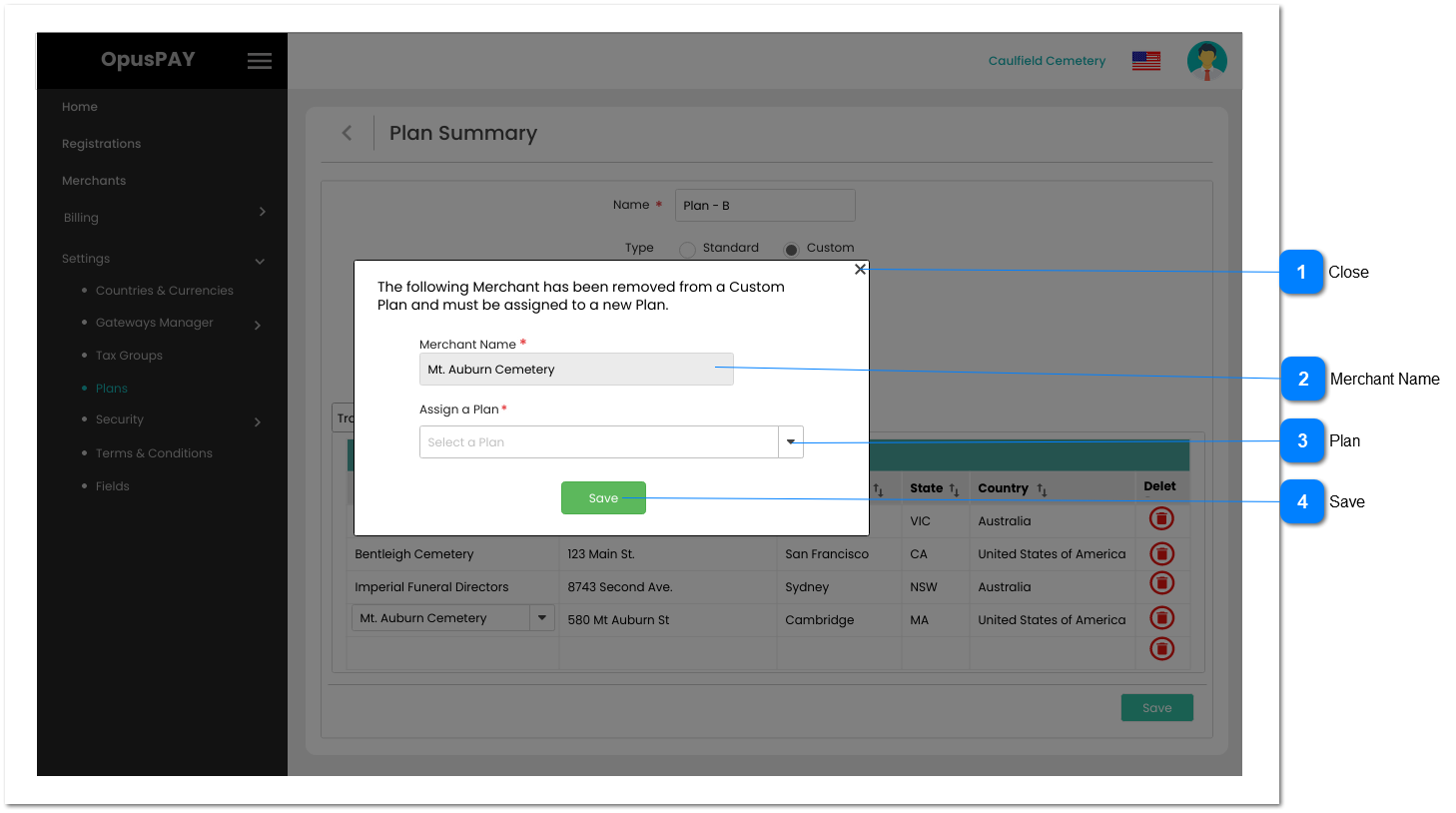Go to Plans under Settings
Image resolution: width=1456 pixels, height=813 pixels.
click(x=111, y=388)
